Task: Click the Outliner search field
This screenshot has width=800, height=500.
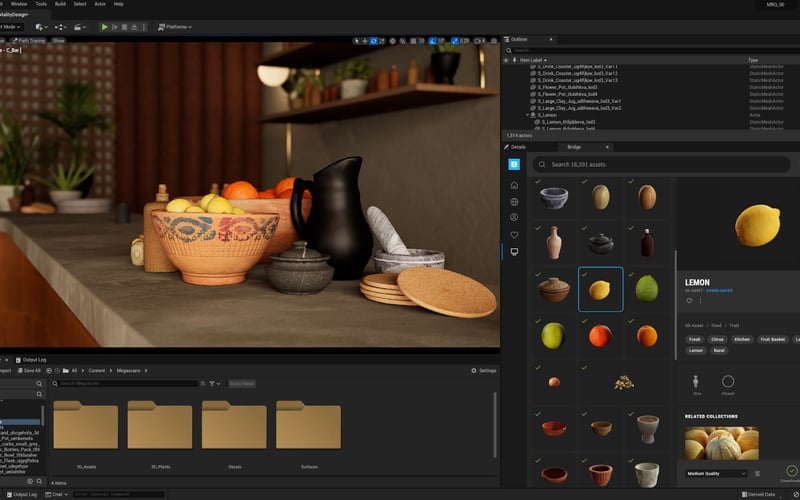Action: click(652, 51)
